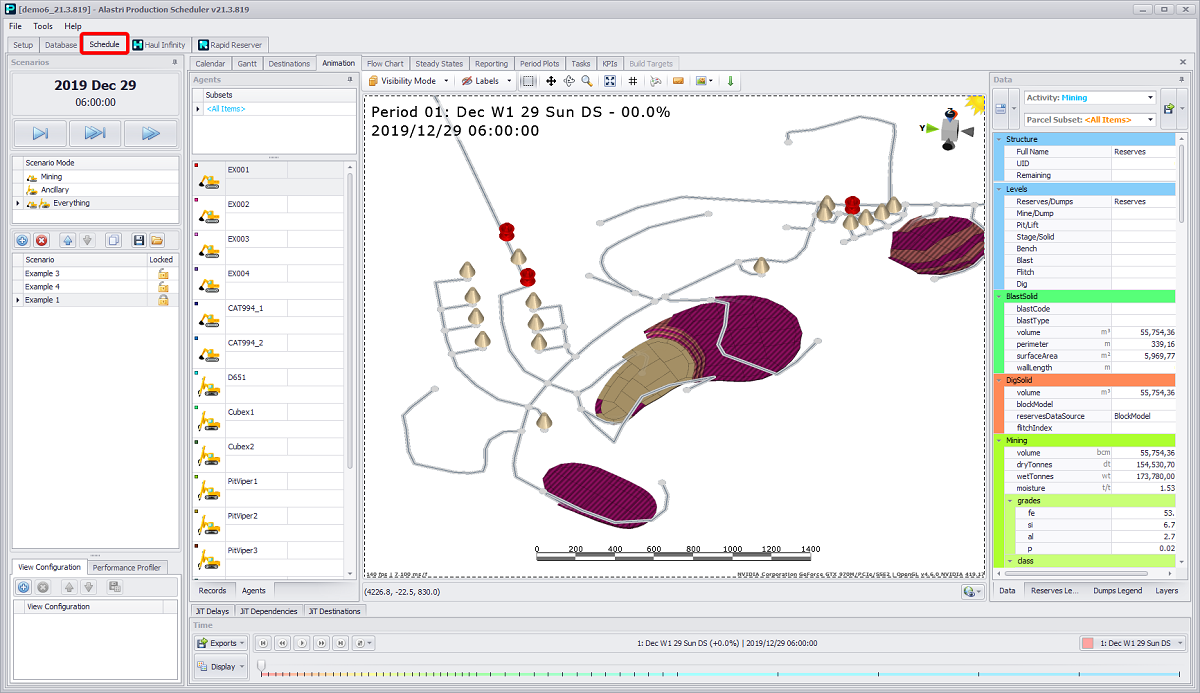This screenshot has height=693, width=1200.
Task: Open the Tools menu
Action: pos(43,26)
